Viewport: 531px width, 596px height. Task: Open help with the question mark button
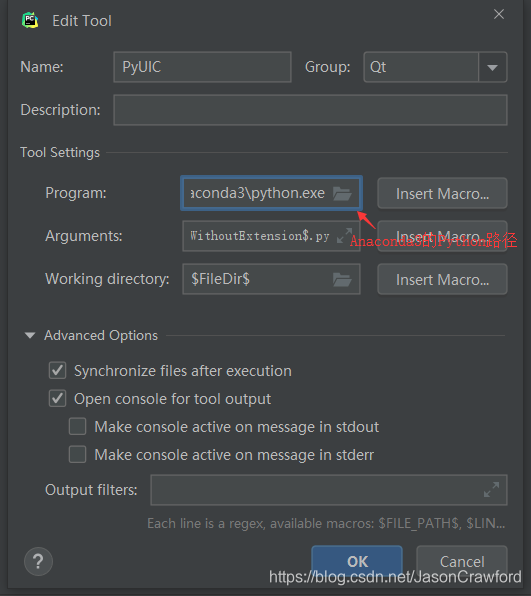click(x=38, y=561)
